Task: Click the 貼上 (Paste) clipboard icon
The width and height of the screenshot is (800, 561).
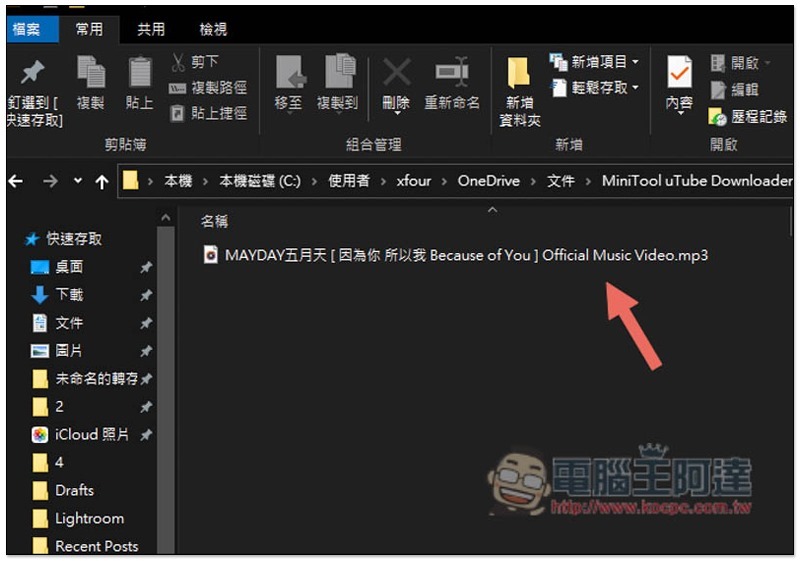Action: (x=140, y=72)
